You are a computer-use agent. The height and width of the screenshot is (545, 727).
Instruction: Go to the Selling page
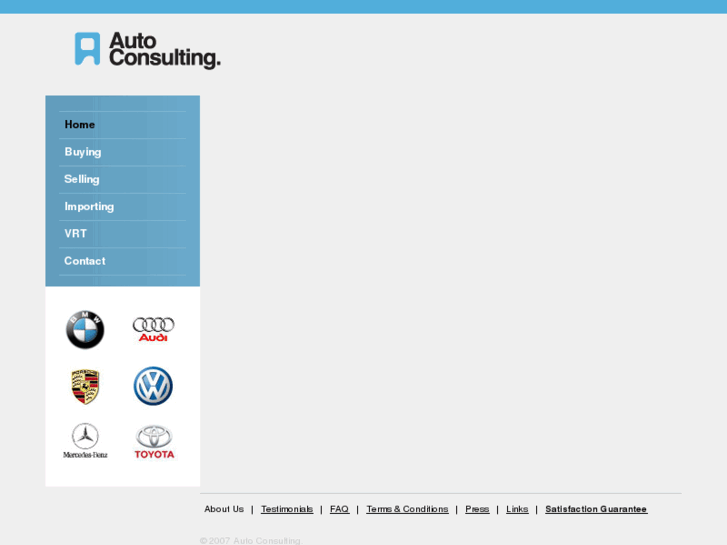(82, 179)
